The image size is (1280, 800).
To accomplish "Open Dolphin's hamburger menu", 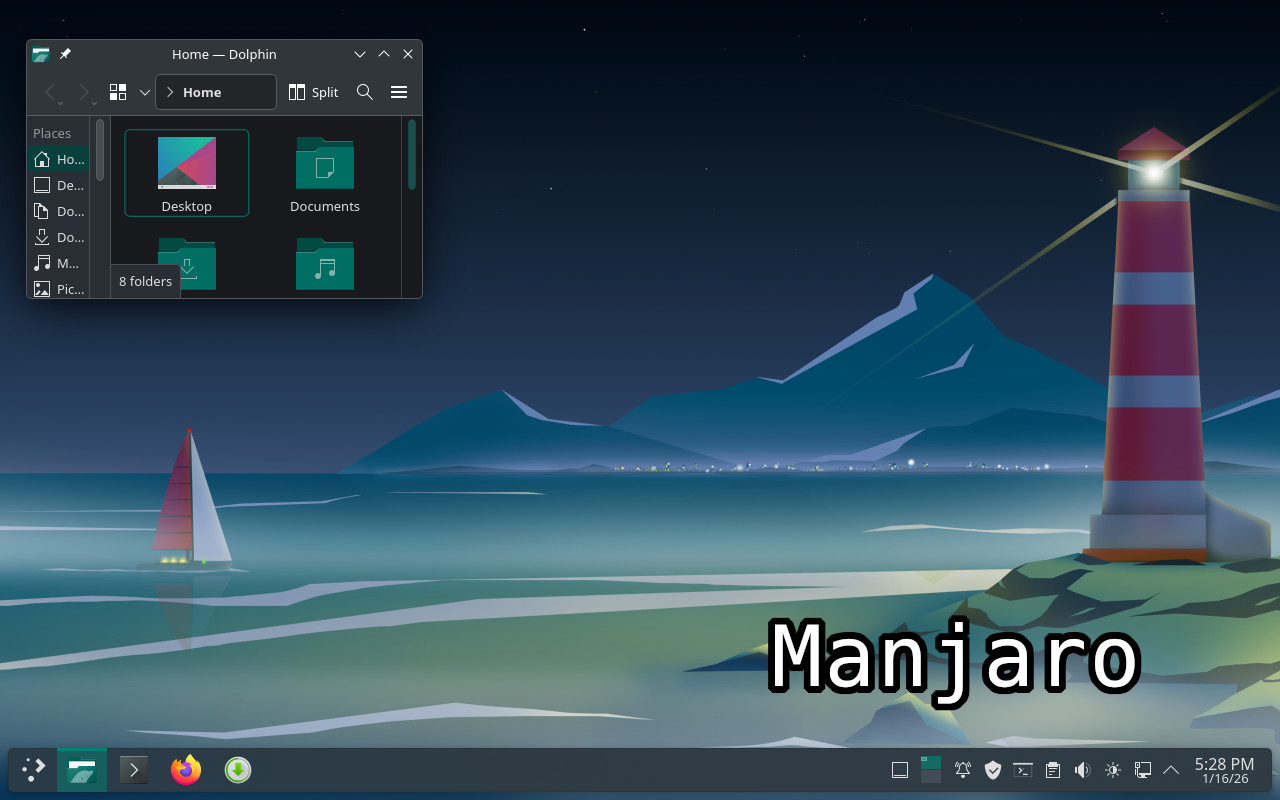I will tap(399, 92).
